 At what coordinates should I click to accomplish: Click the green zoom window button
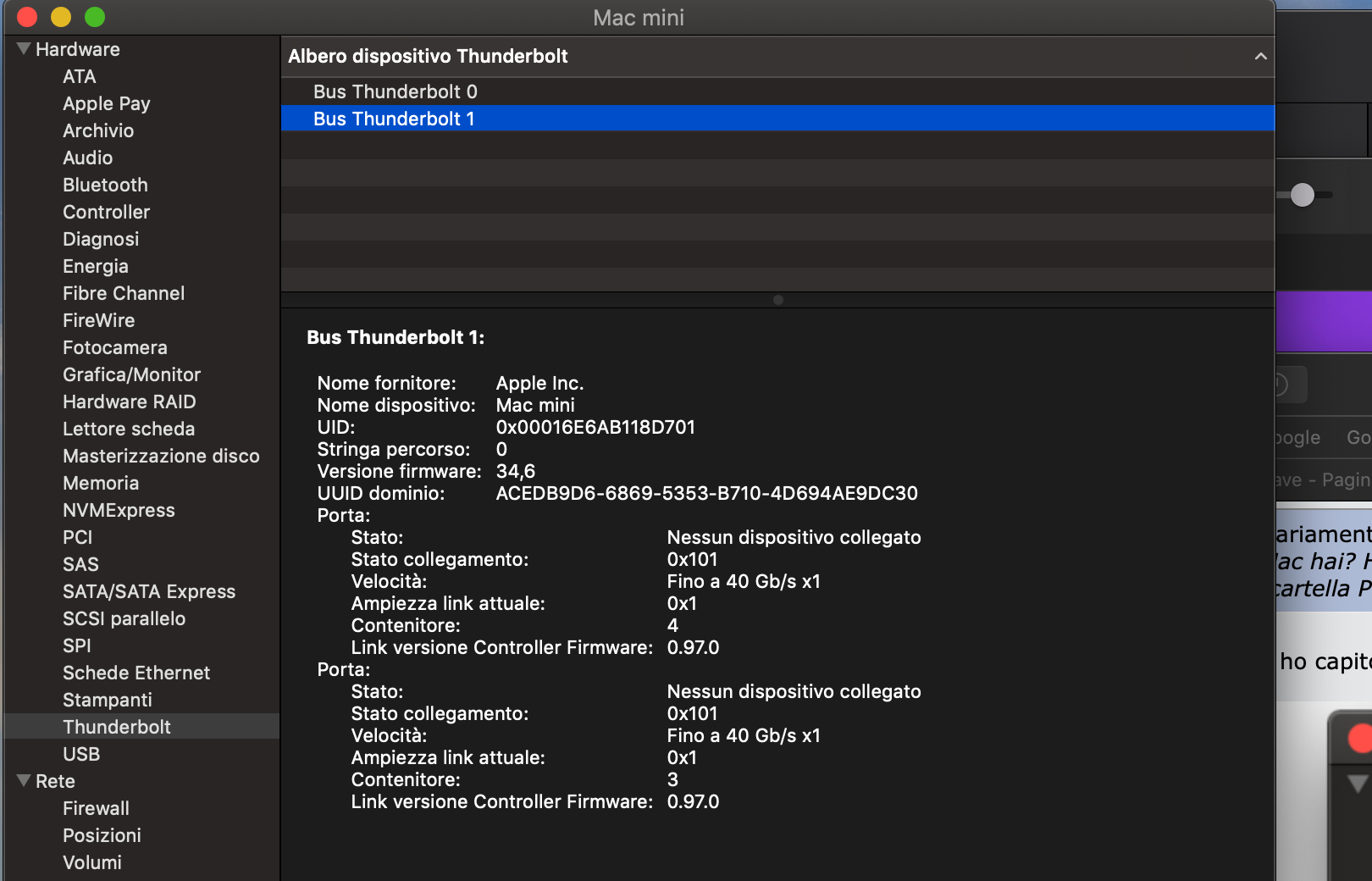pyautogui.click(x=95, y=17)
